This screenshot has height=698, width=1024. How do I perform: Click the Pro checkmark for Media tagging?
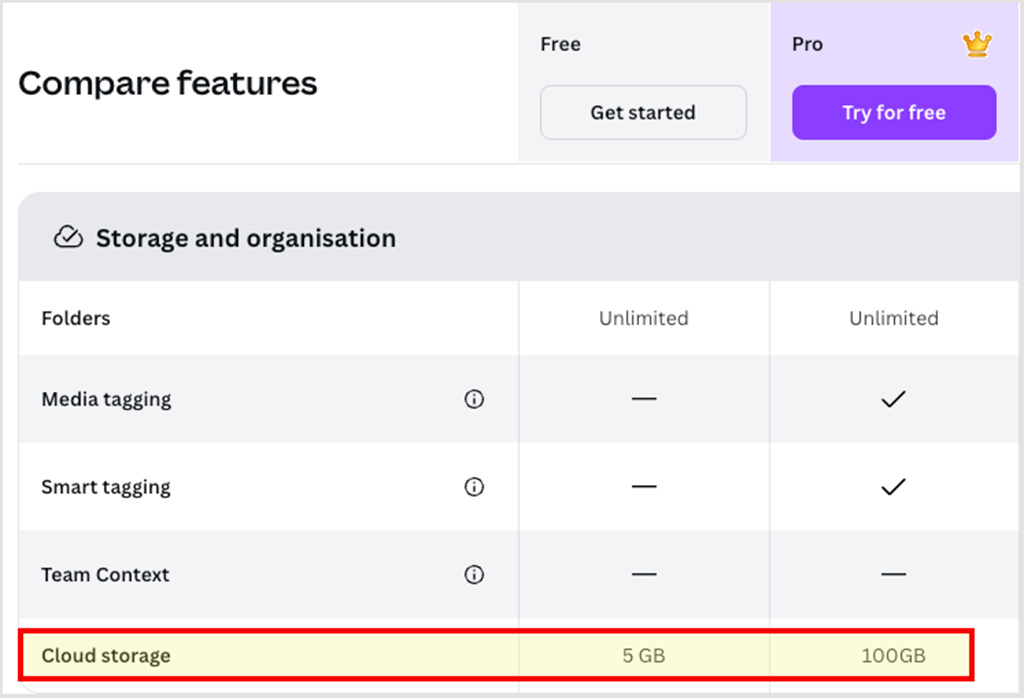[x=893, y=399]
